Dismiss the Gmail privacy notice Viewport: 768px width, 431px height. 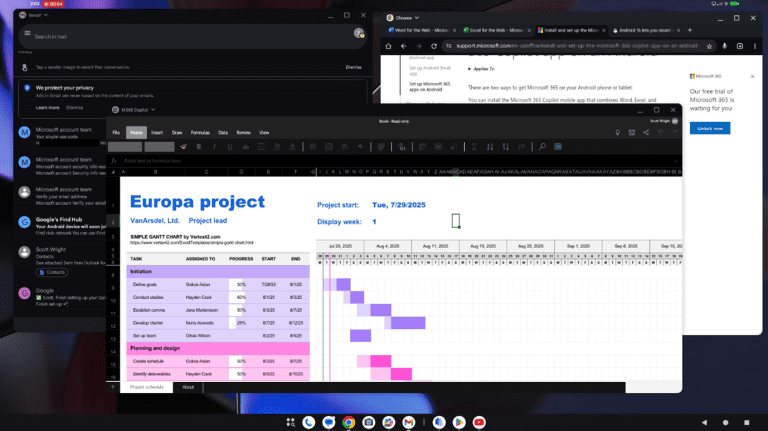click(75, 108)
